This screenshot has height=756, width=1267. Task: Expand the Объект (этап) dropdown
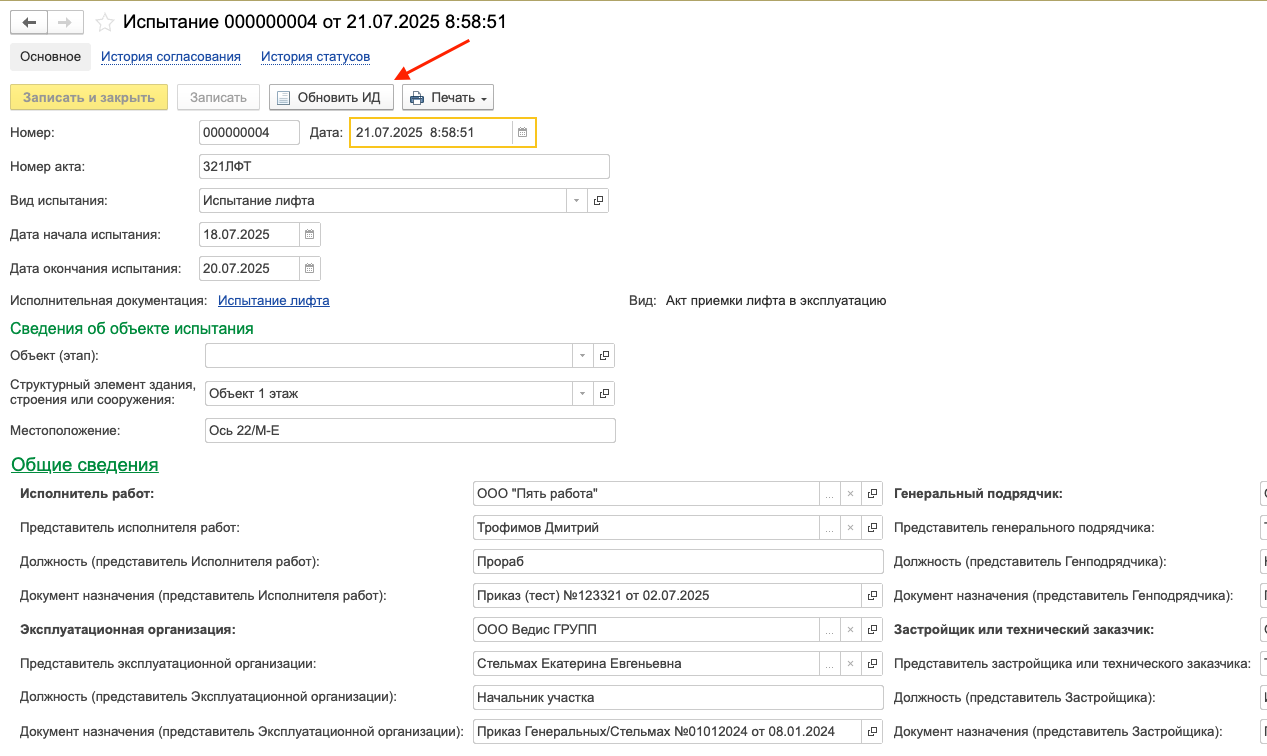[583, 356]
